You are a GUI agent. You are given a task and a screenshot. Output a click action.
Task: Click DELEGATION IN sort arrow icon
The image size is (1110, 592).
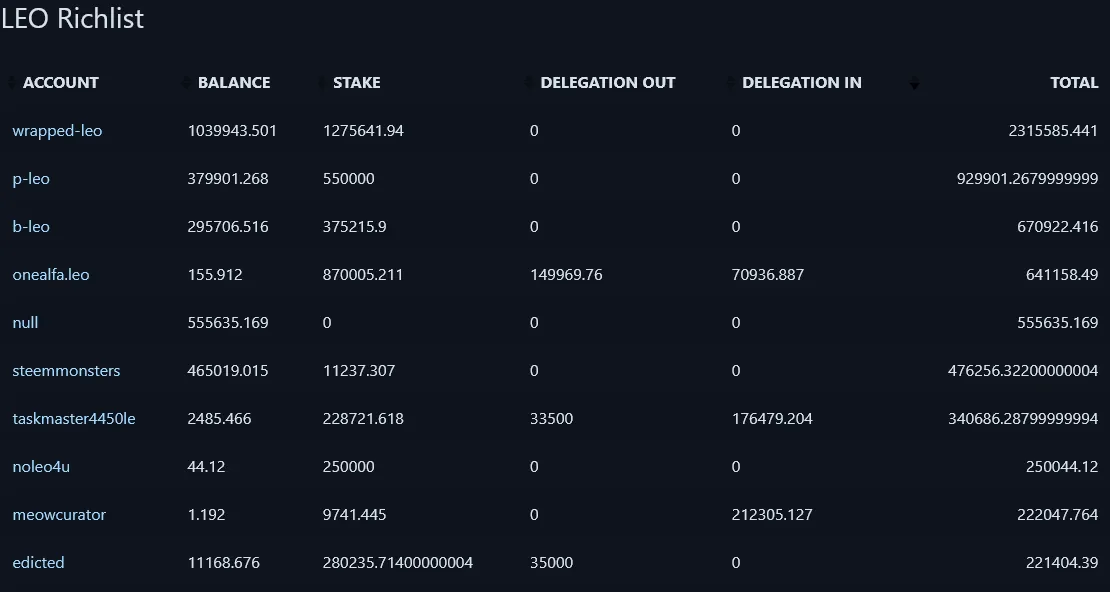[x=731, y=83]
